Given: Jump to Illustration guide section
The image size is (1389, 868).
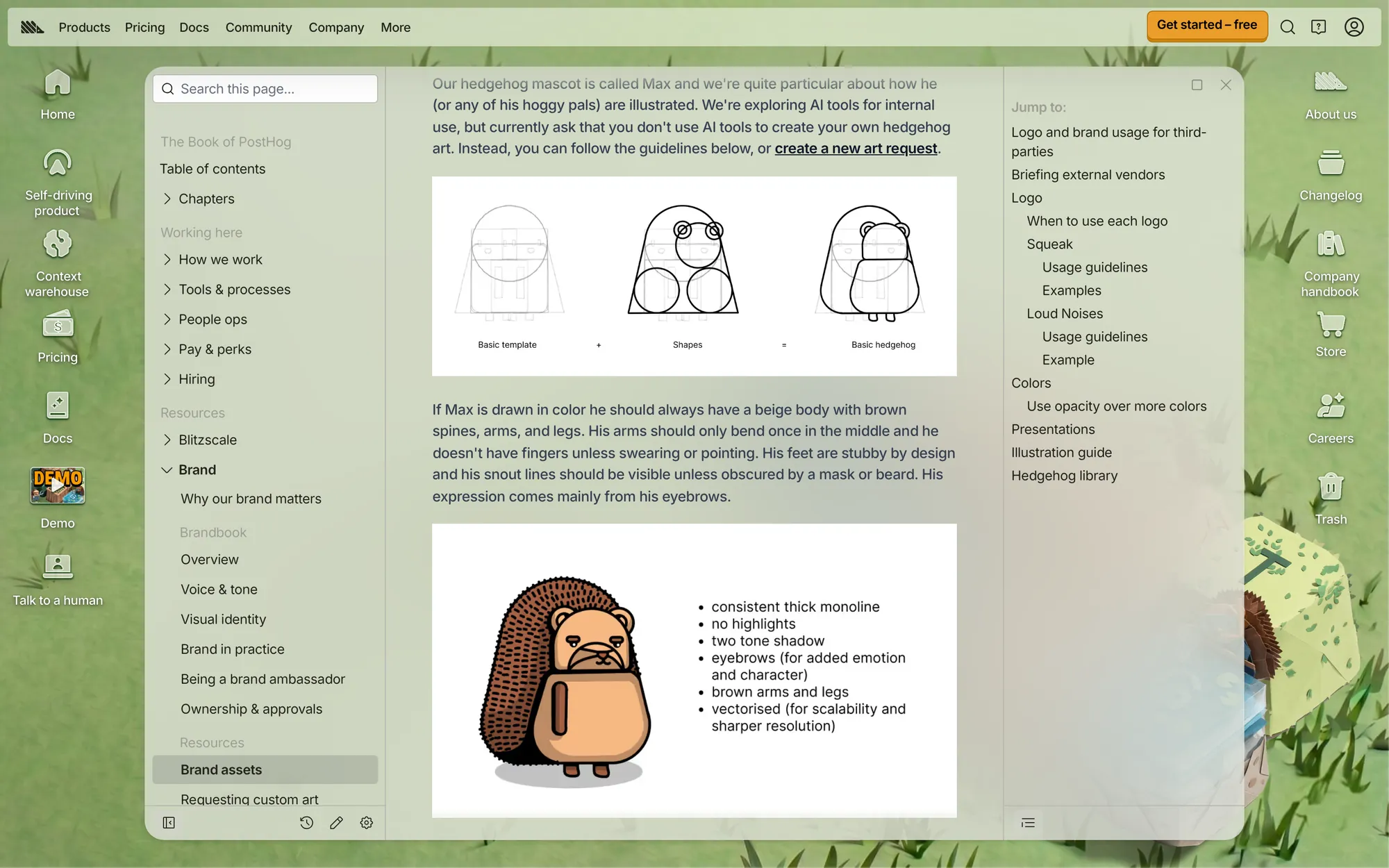Looking at the screenshot, I should click(x=1061, y=453).
